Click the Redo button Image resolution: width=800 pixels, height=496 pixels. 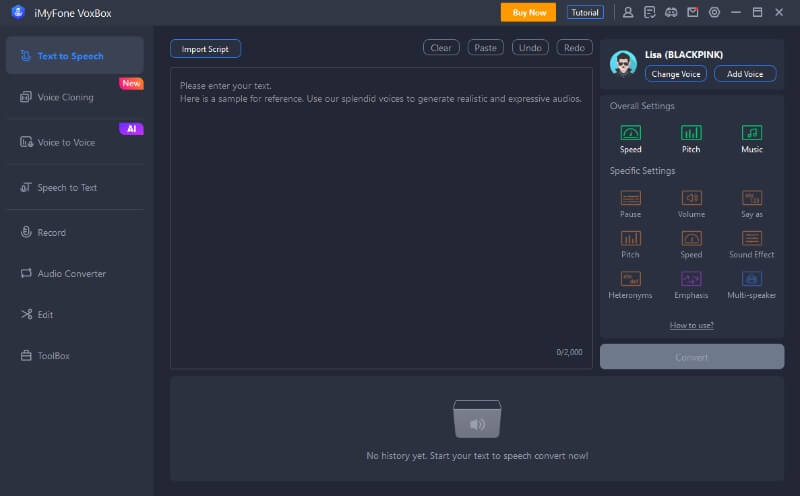click(574, 47)
